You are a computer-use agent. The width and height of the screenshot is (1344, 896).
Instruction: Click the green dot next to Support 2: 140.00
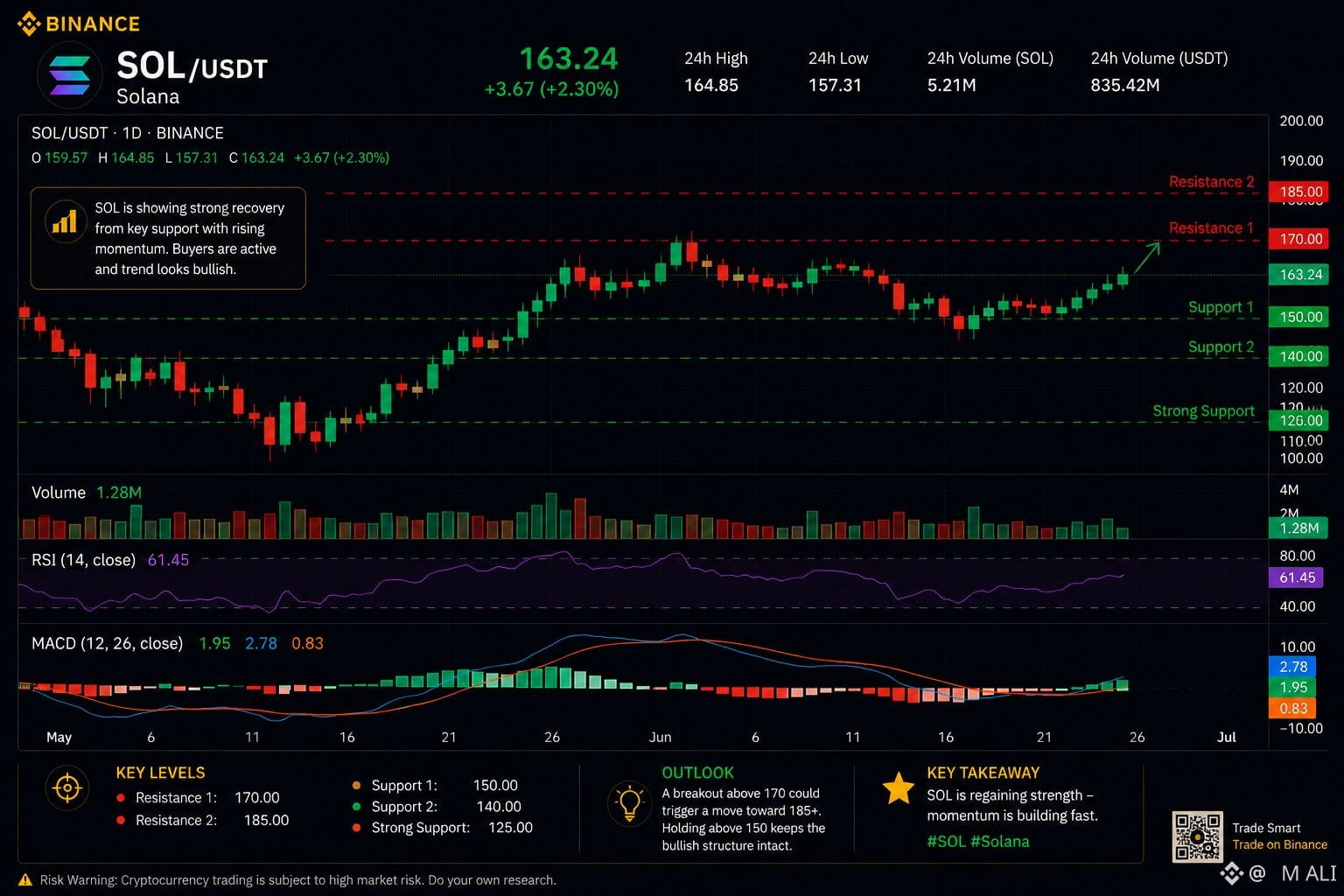(x=356, y=807)
